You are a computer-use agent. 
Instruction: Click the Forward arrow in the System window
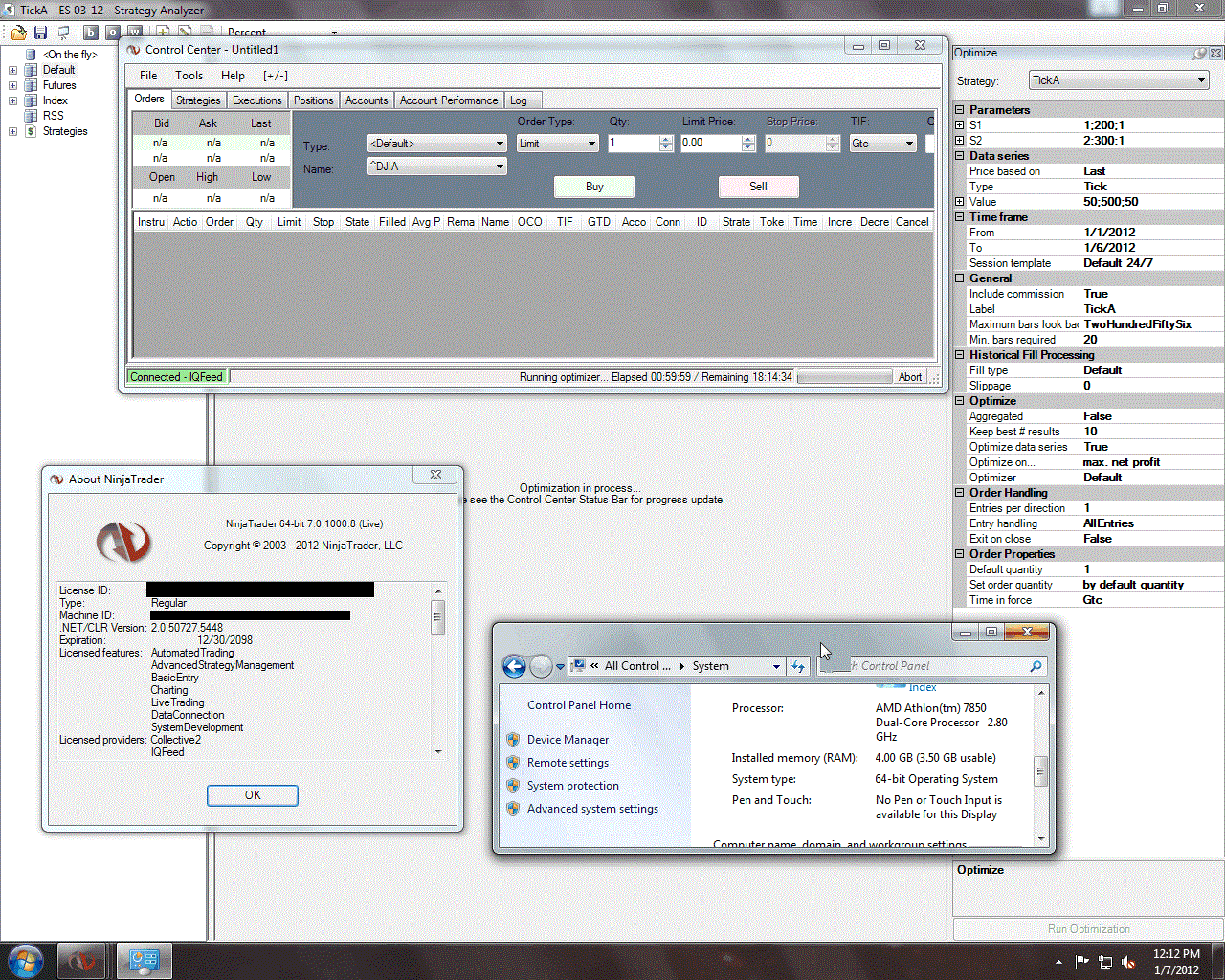(x=541, y=666)
